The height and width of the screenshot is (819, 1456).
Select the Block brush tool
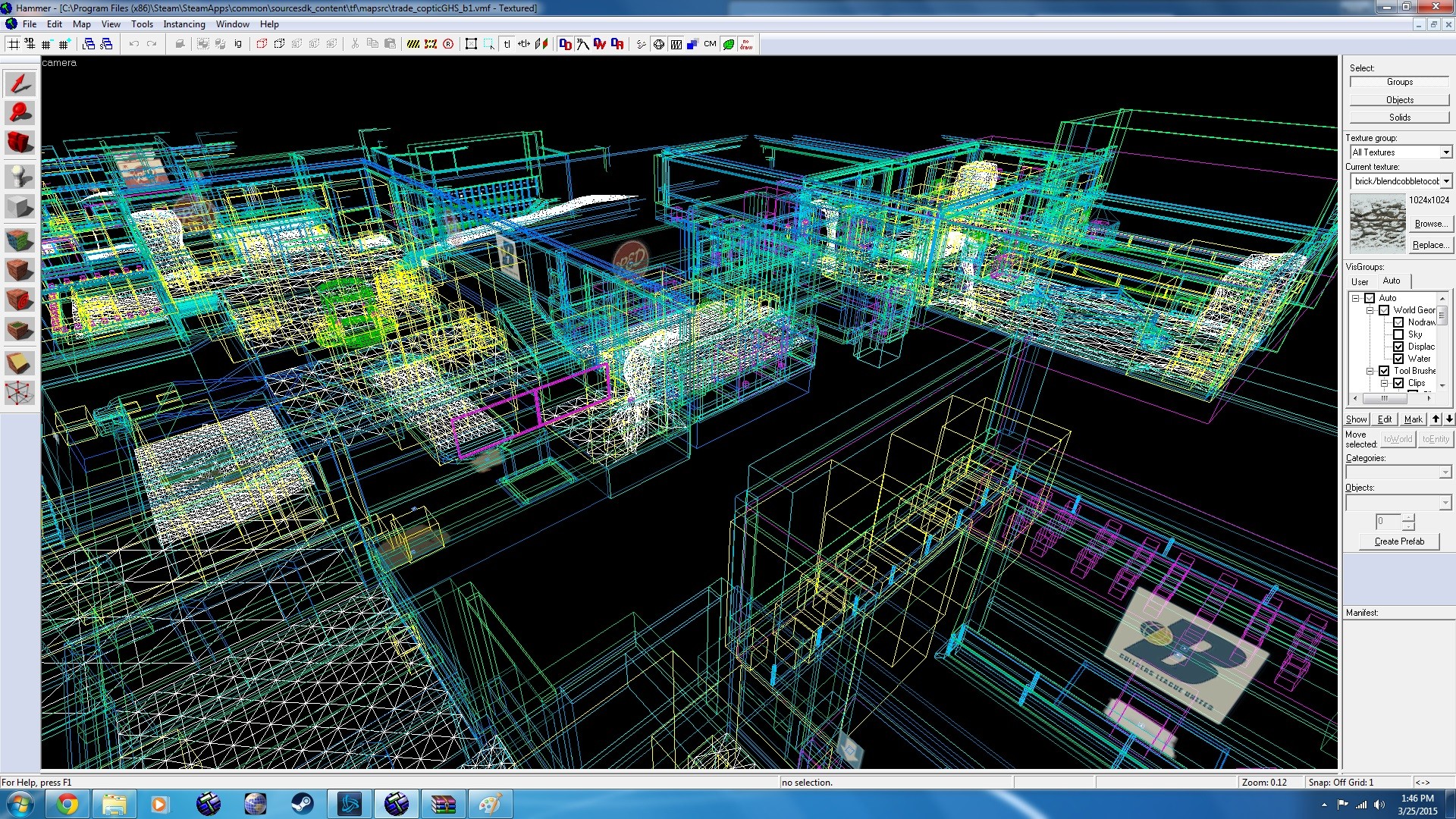tap(20, 207)
